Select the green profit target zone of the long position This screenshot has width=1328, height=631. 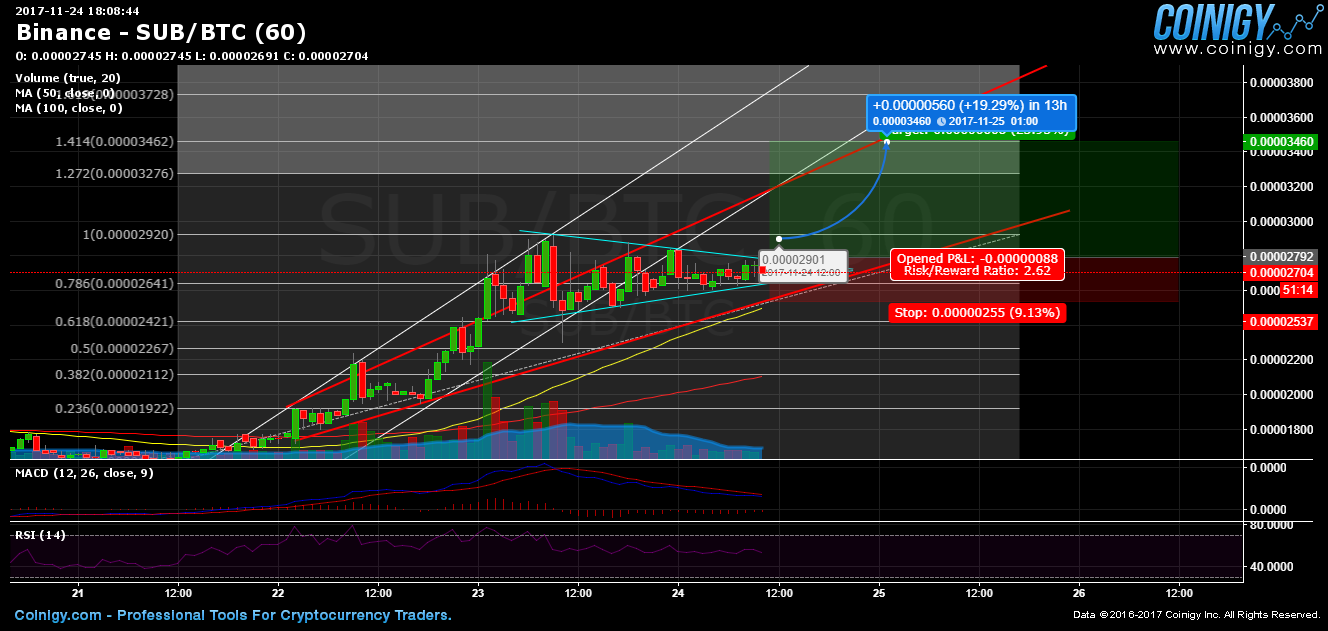(x=974, y=199)
